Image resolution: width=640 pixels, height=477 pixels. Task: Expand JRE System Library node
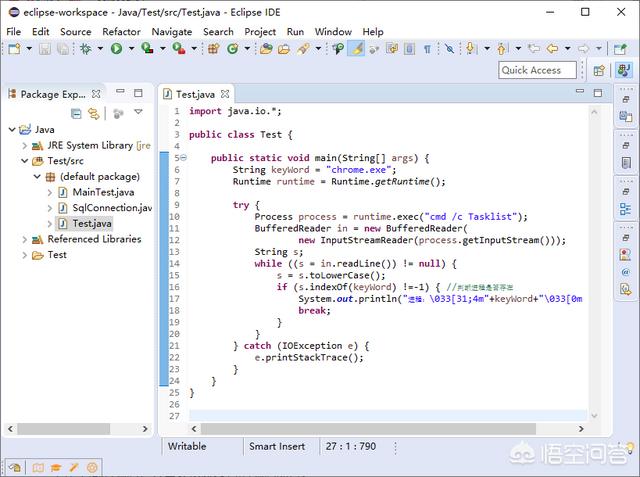[x=24, y=145]
